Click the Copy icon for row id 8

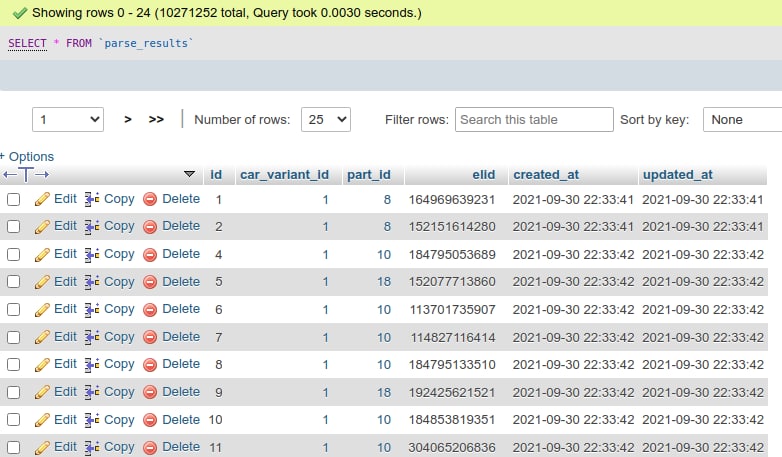tap(92, 364)
